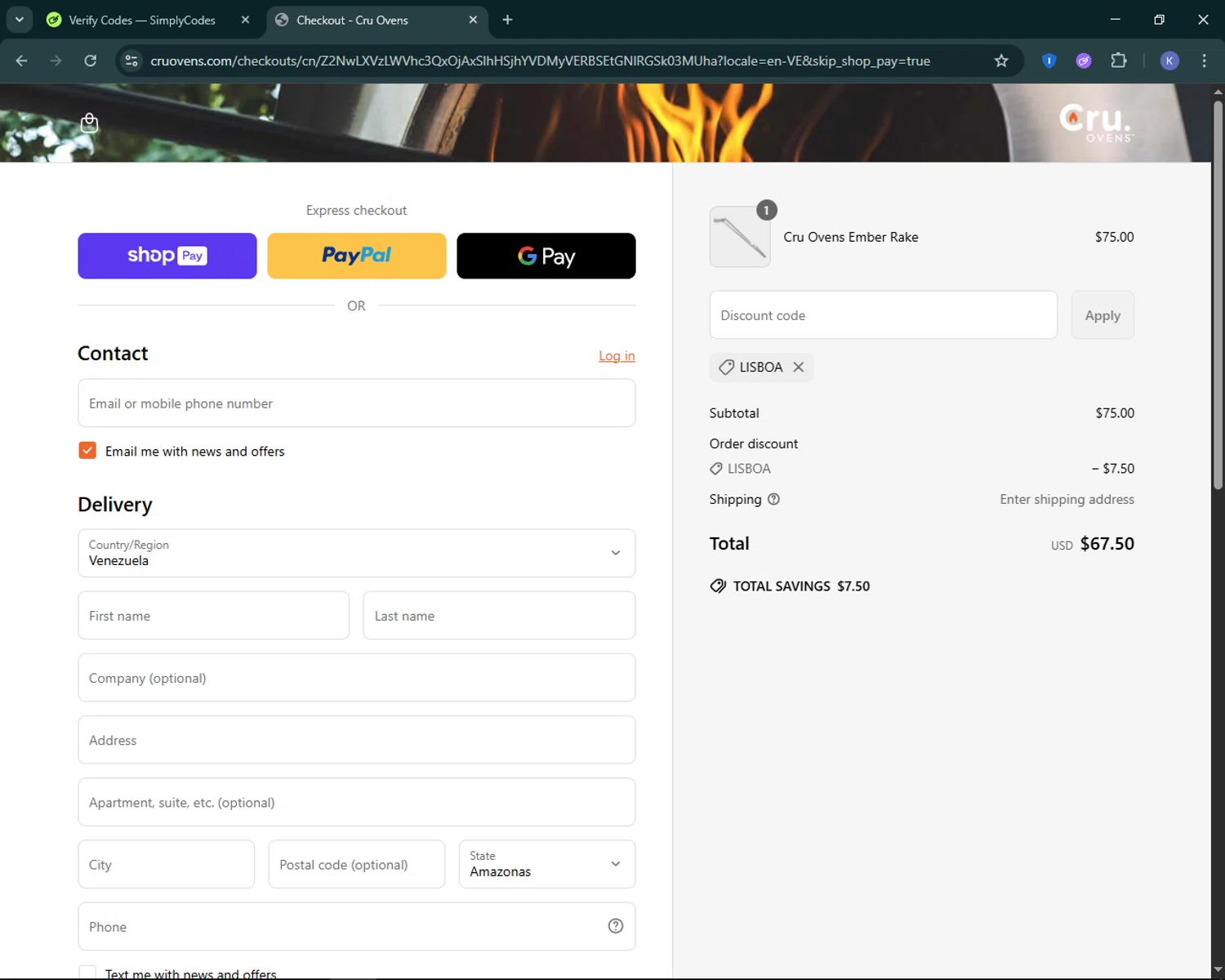Click the – $7.50 discount amount
1225x980 pixels.
1113,469
